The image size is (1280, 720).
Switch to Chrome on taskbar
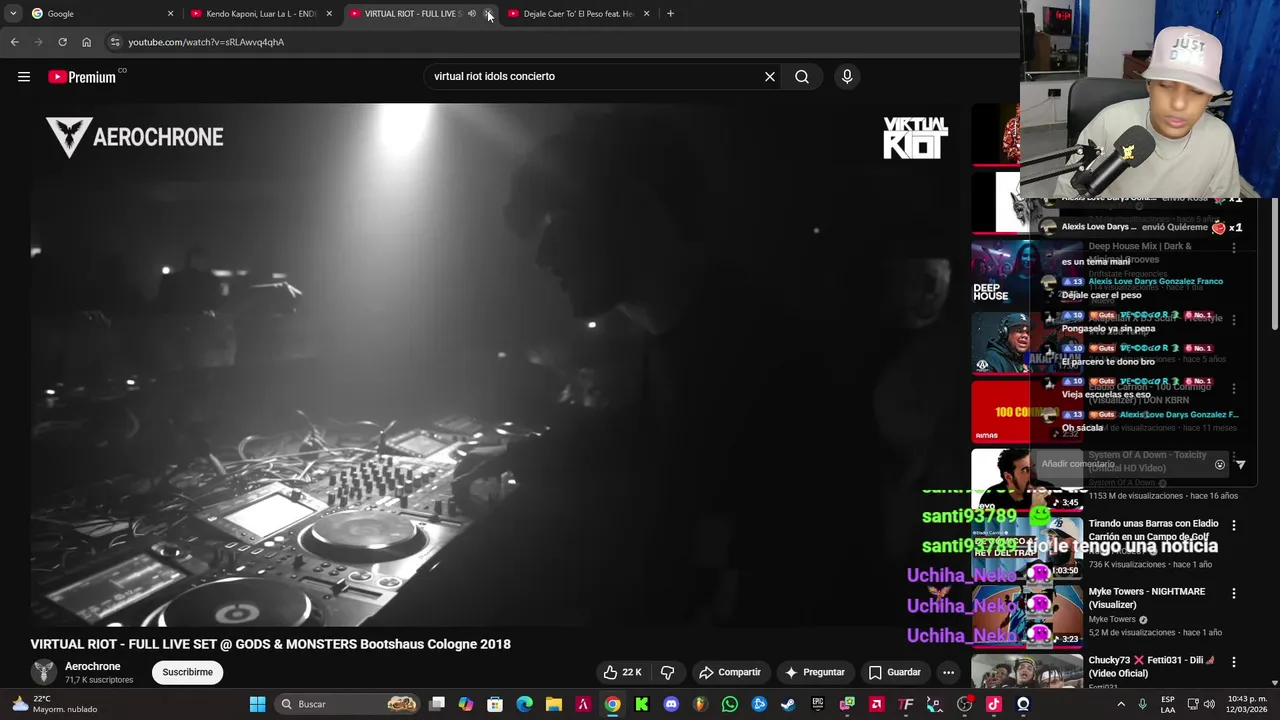point(612,704)
